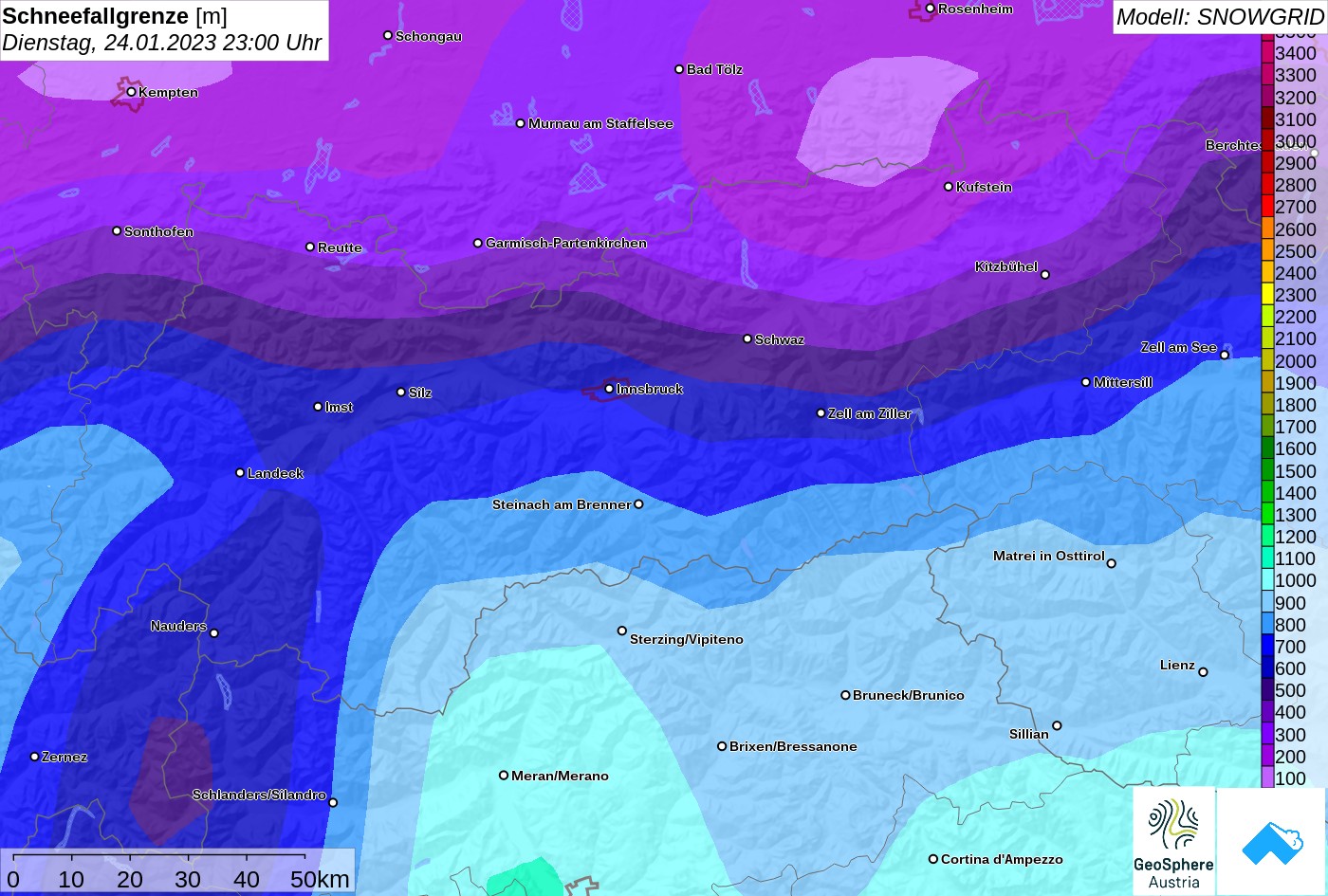Select the Rosenheim marker dot
The image size is (1328, 896).
tap(930, 9)
